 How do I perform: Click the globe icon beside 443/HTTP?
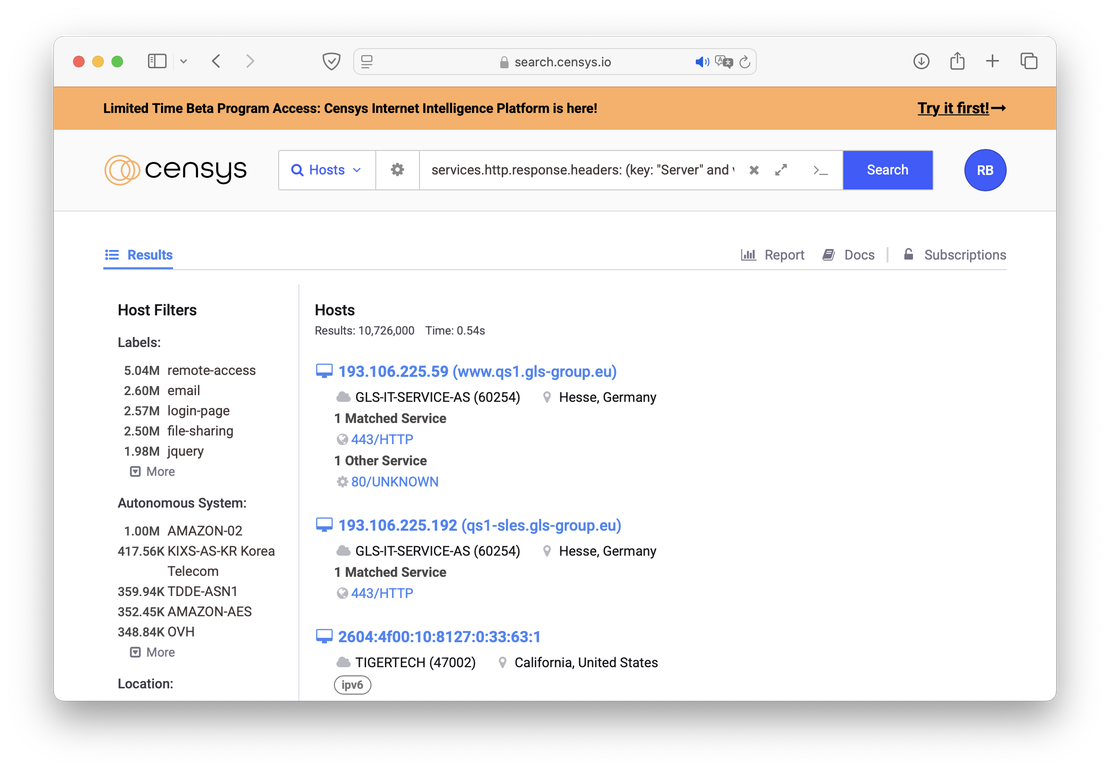(344, 439)
